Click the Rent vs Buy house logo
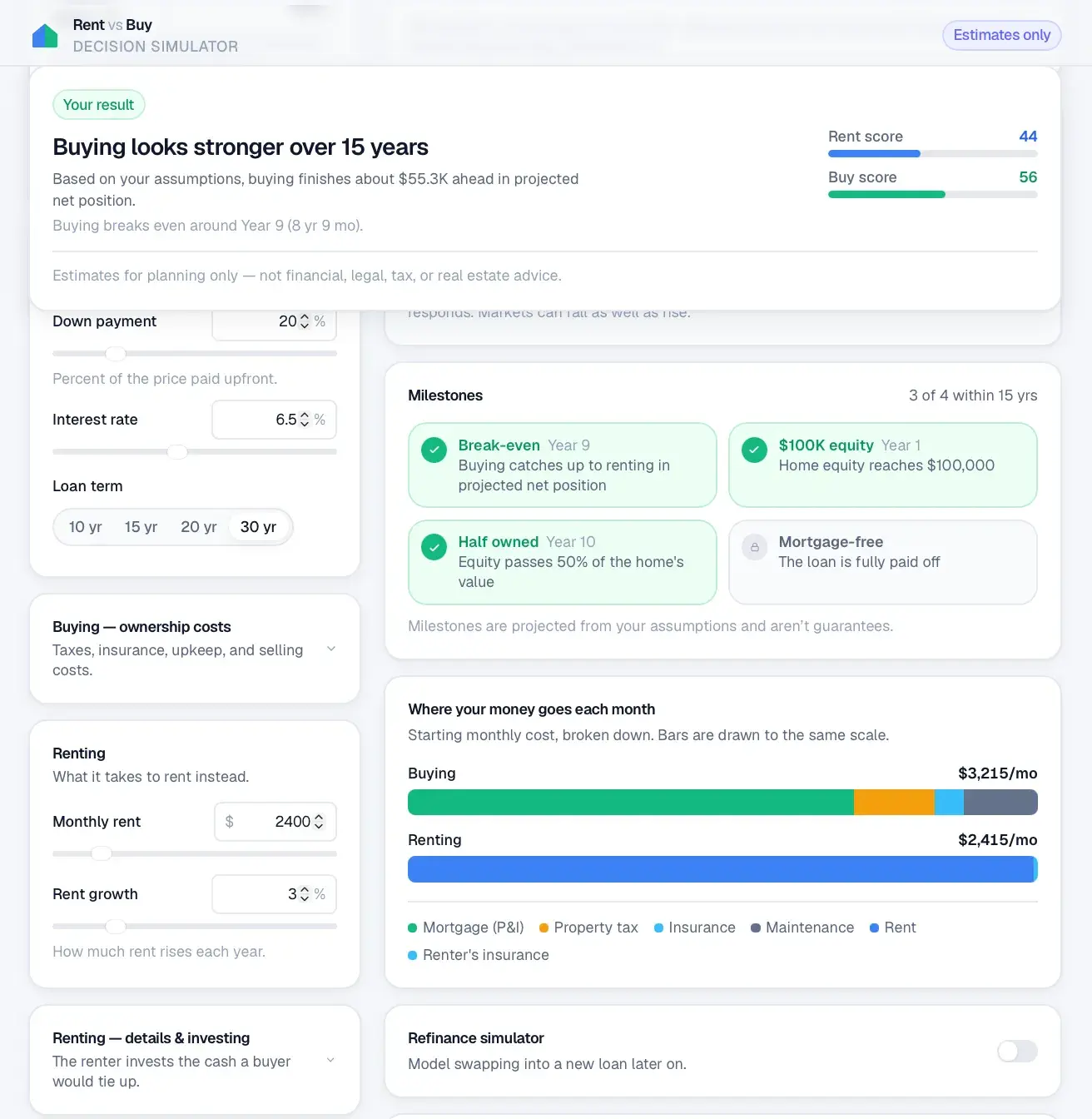This screenshot has width=1092, height=1119. [x=45, y=36]
